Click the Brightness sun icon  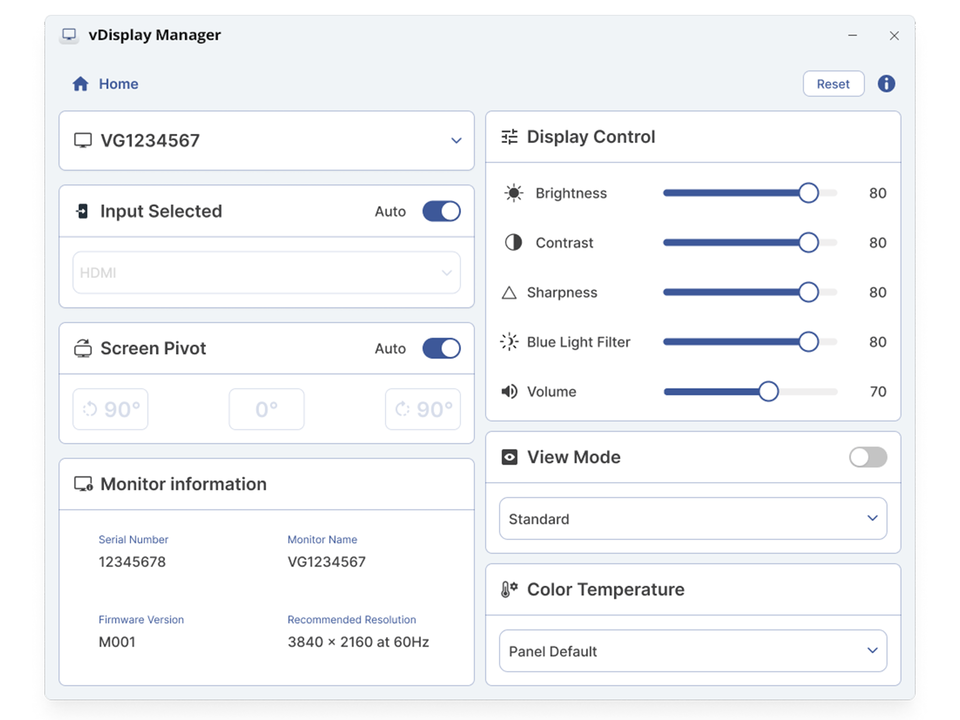(513, 193)
